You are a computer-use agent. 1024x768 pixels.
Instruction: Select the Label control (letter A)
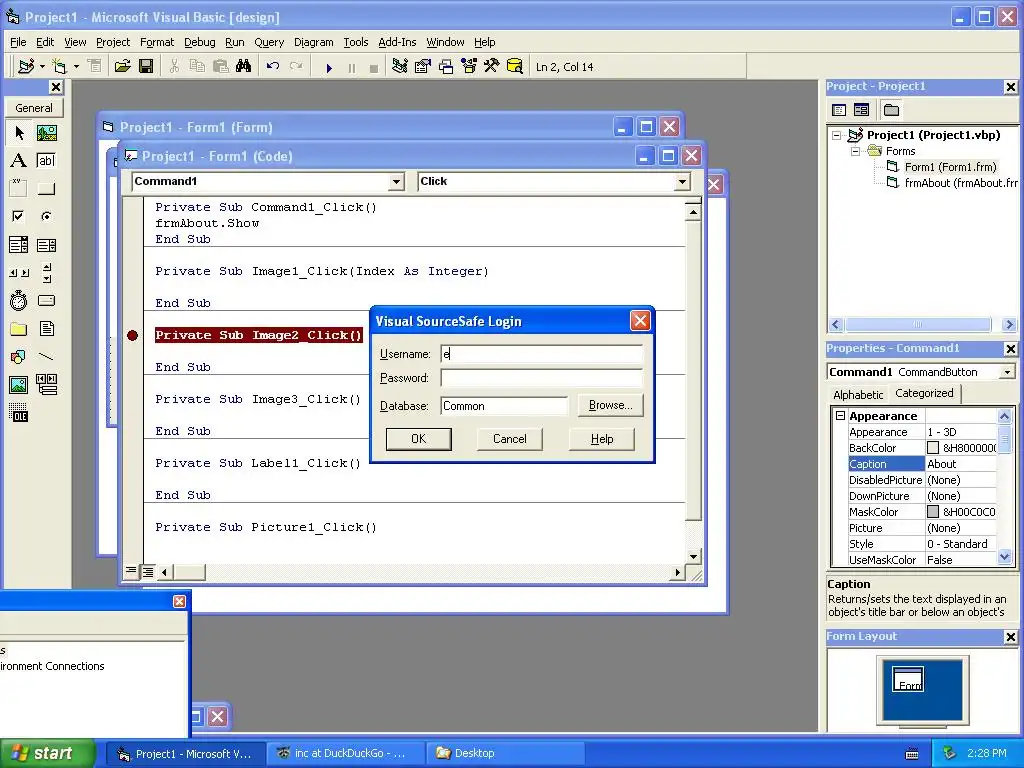19,161
